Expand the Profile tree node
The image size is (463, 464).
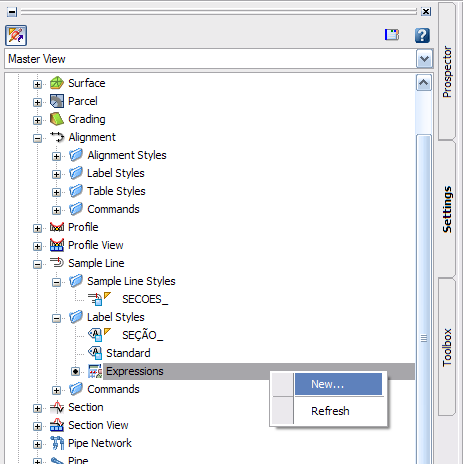(38, 228)
